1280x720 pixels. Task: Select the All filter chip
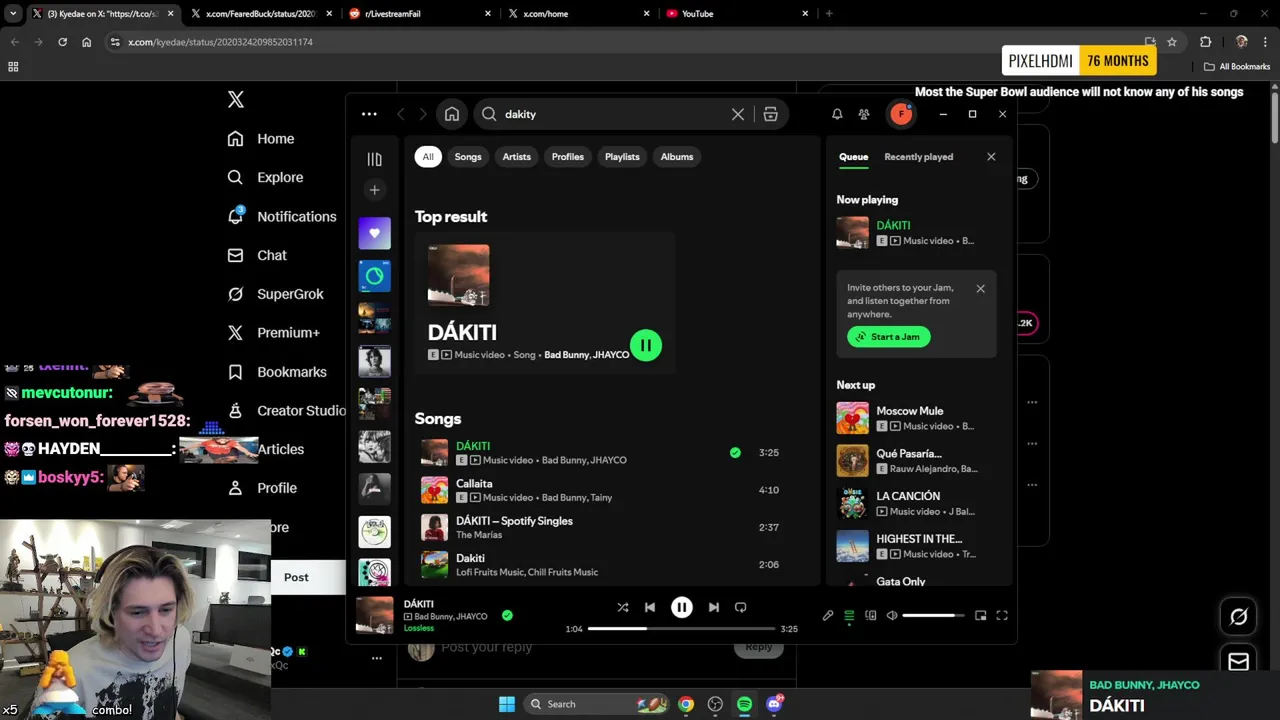pos(428,157)
